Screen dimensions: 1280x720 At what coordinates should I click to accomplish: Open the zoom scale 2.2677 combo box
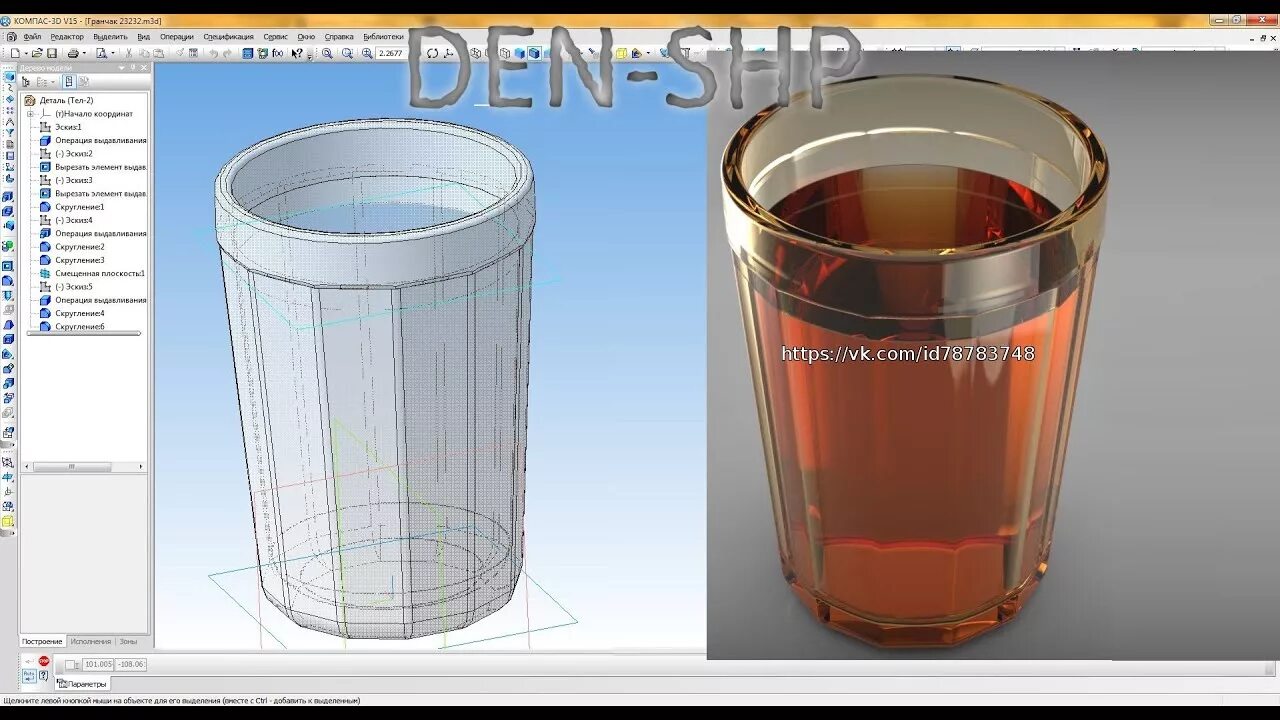point(391,53)
